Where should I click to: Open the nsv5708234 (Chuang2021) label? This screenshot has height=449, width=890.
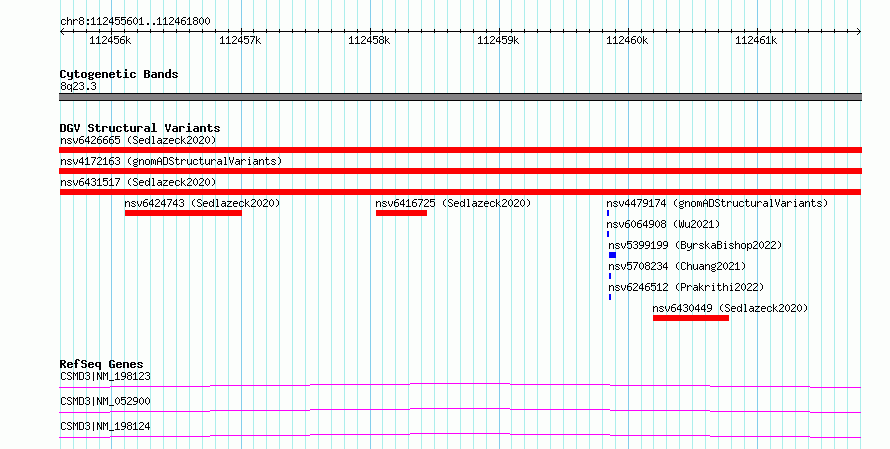(x=677, y=266)
